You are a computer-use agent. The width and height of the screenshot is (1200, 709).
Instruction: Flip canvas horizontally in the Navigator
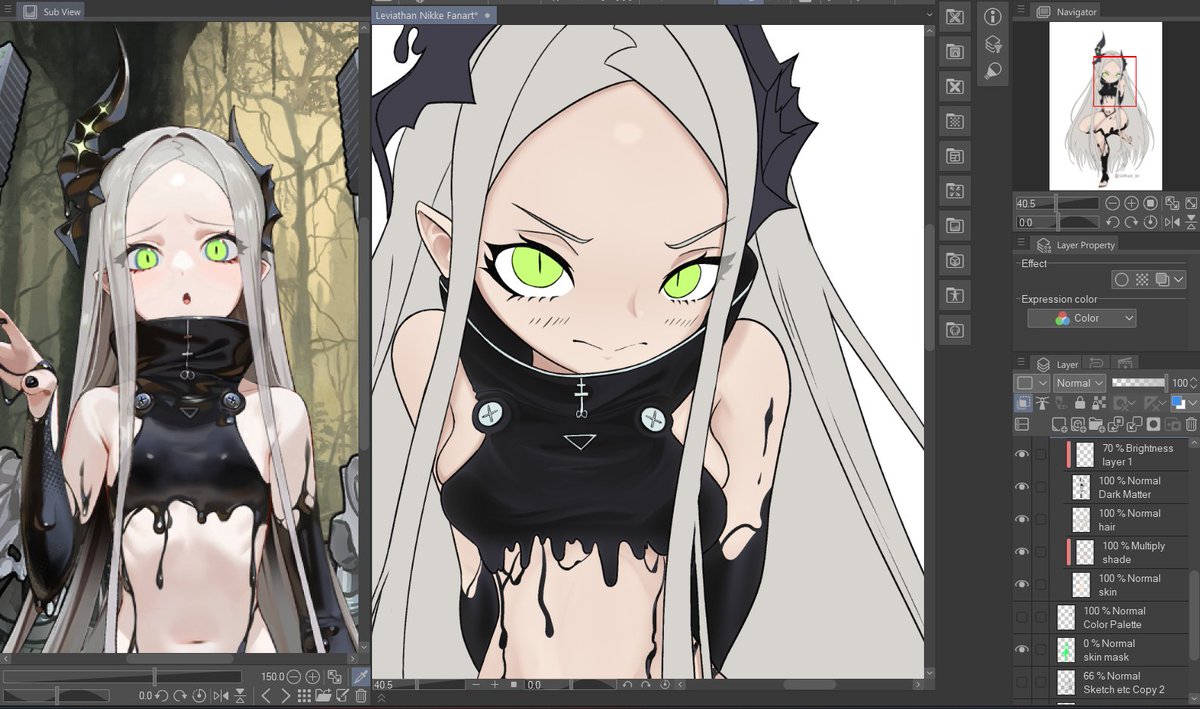point(1172,222)
